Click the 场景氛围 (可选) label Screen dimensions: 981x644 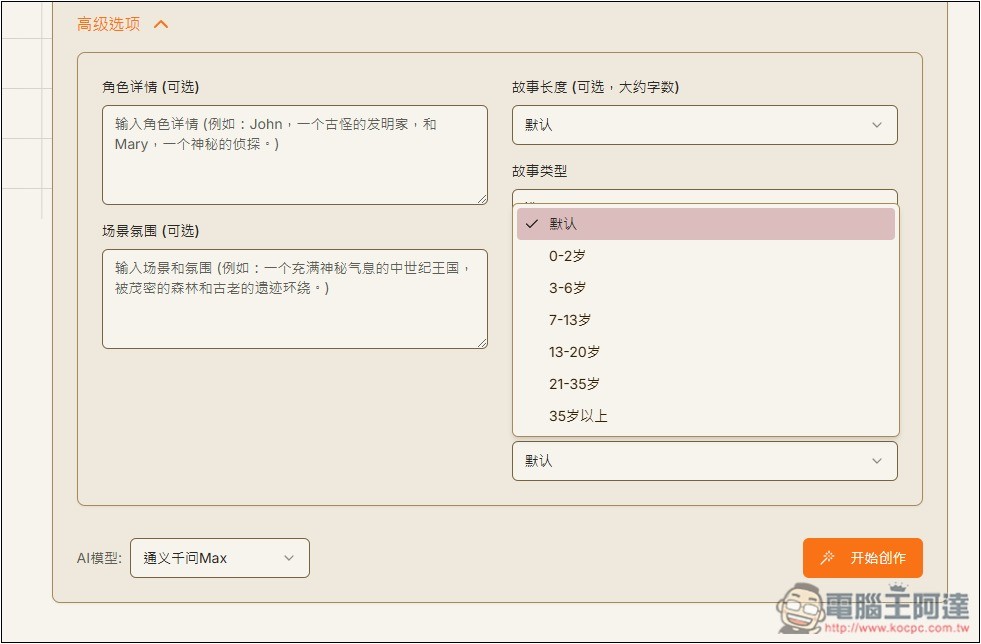click(x=151, y=231)
